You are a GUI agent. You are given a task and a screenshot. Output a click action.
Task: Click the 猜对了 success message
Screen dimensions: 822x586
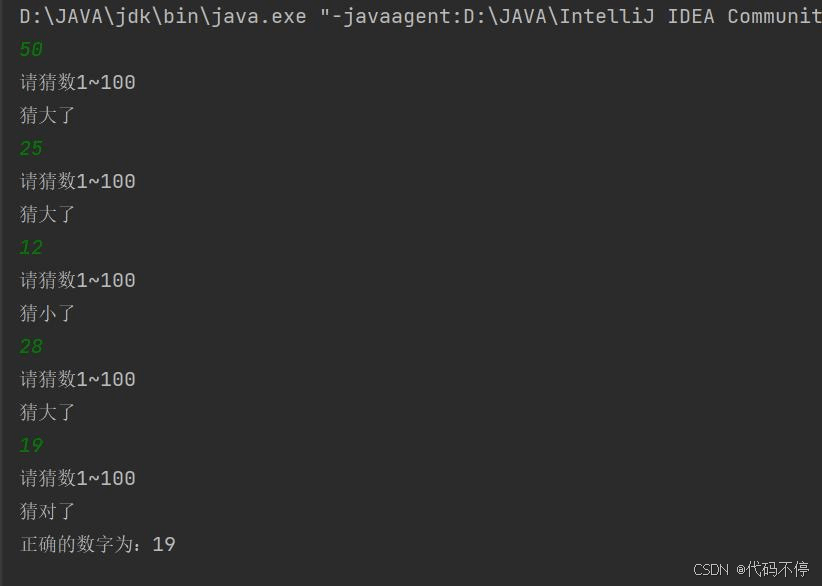click(x=48, y=512)
